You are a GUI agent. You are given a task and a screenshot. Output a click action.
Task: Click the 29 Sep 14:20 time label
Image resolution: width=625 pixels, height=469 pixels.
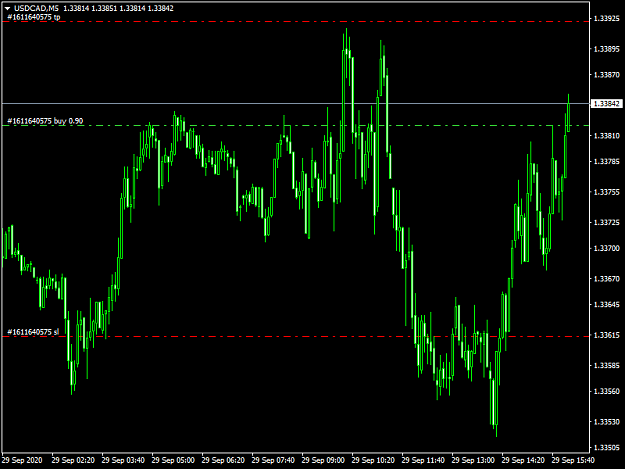(523, 460)
